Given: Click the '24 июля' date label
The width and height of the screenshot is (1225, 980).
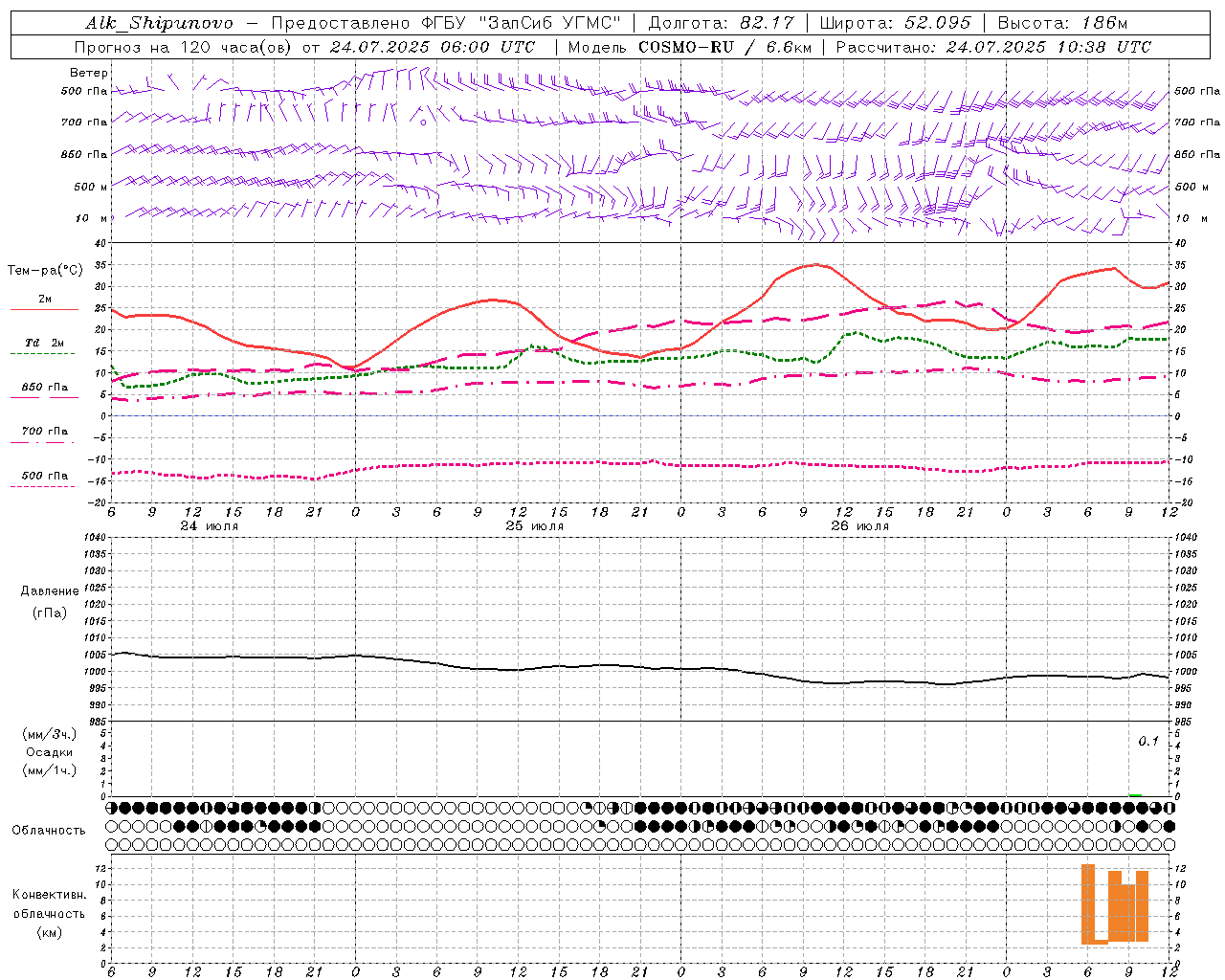Looking at the screenshot, I should [210, 525].
